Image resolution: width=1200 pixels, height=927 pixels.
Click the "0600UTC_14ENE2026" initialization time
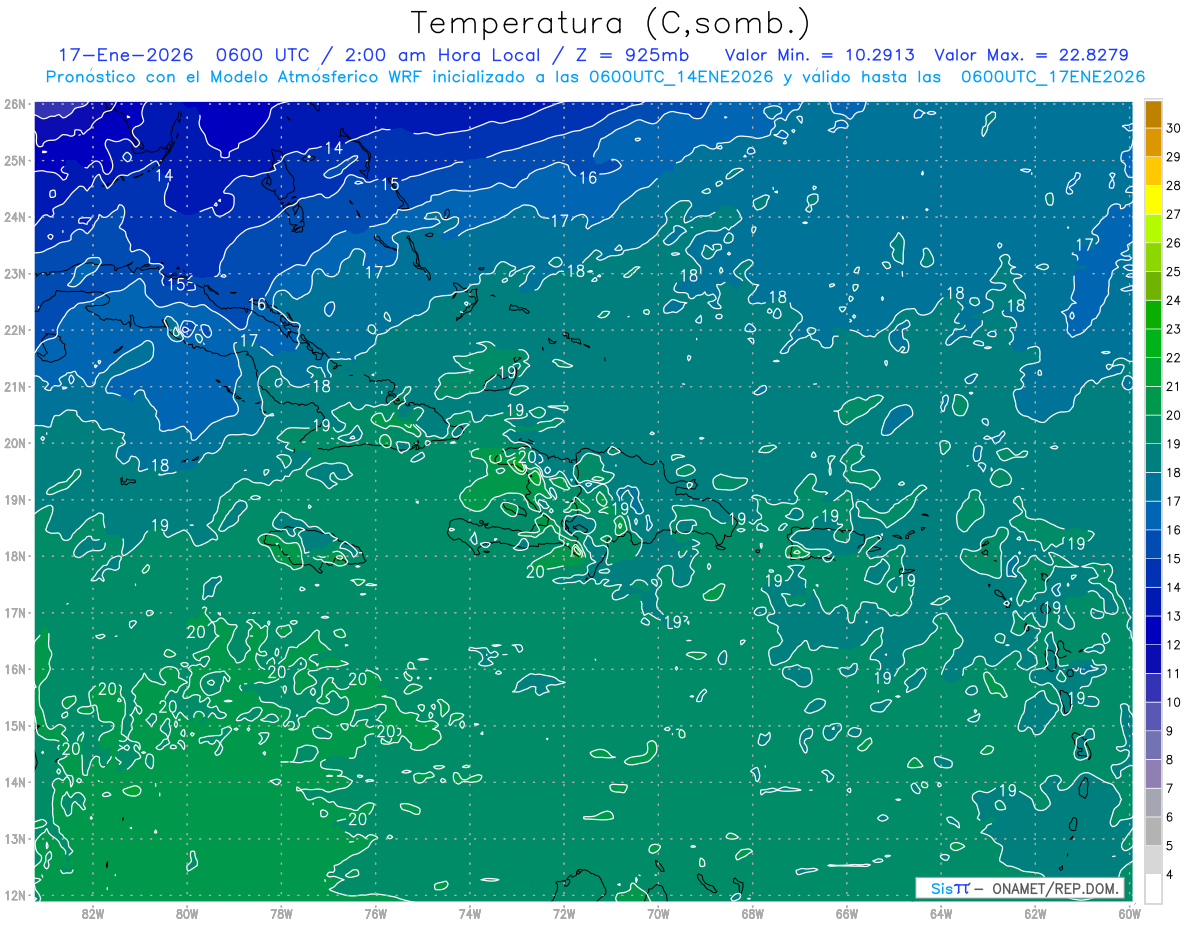[681, 77]
